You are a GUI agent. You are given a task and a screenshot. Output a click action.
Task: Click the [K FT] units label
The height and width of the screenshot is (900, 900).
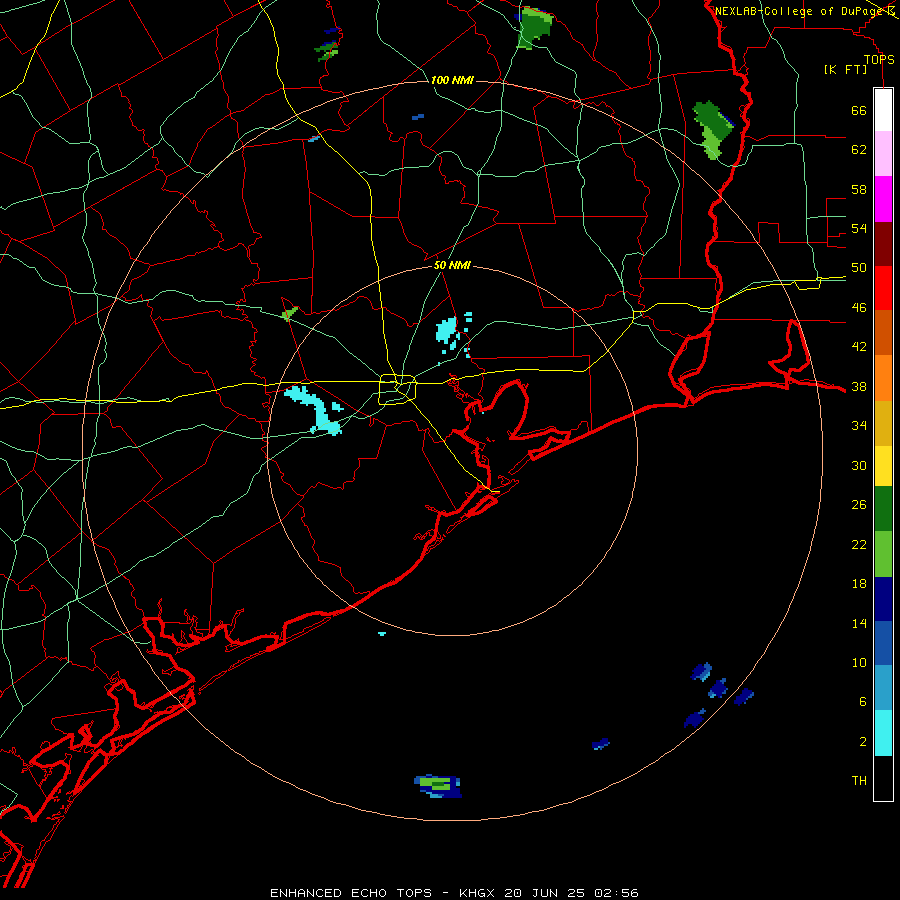click(x=845, y=69)
